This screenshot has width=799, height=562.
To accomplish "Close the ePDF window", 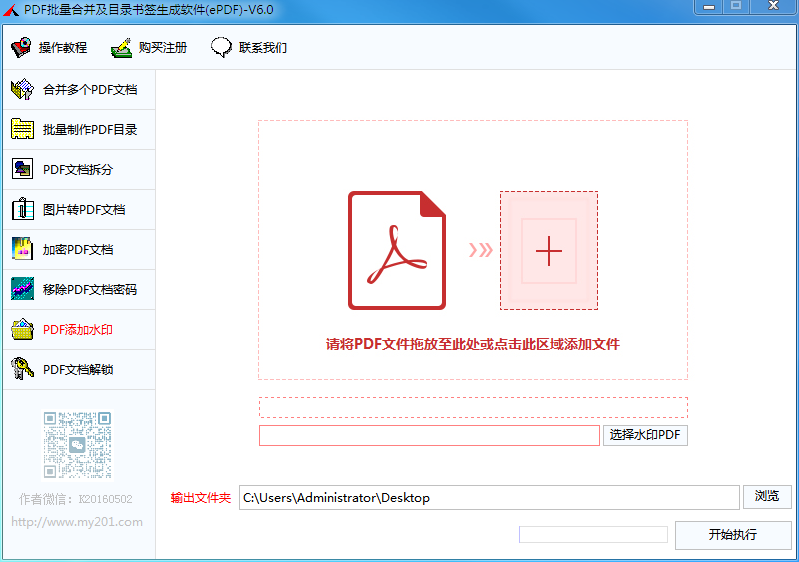I will (x=773, y=6).
